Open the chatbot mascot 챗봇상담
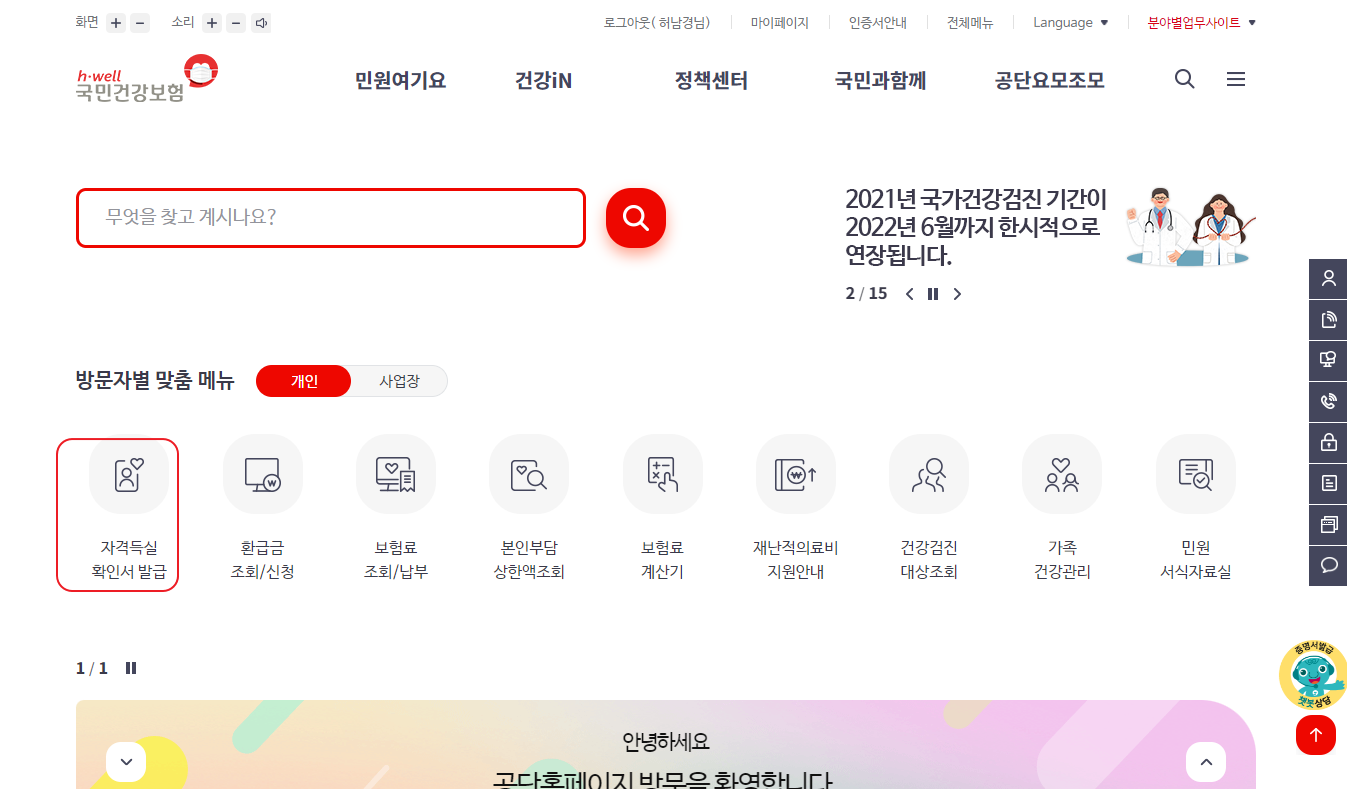1347x789 pixels. (1314, 675)
